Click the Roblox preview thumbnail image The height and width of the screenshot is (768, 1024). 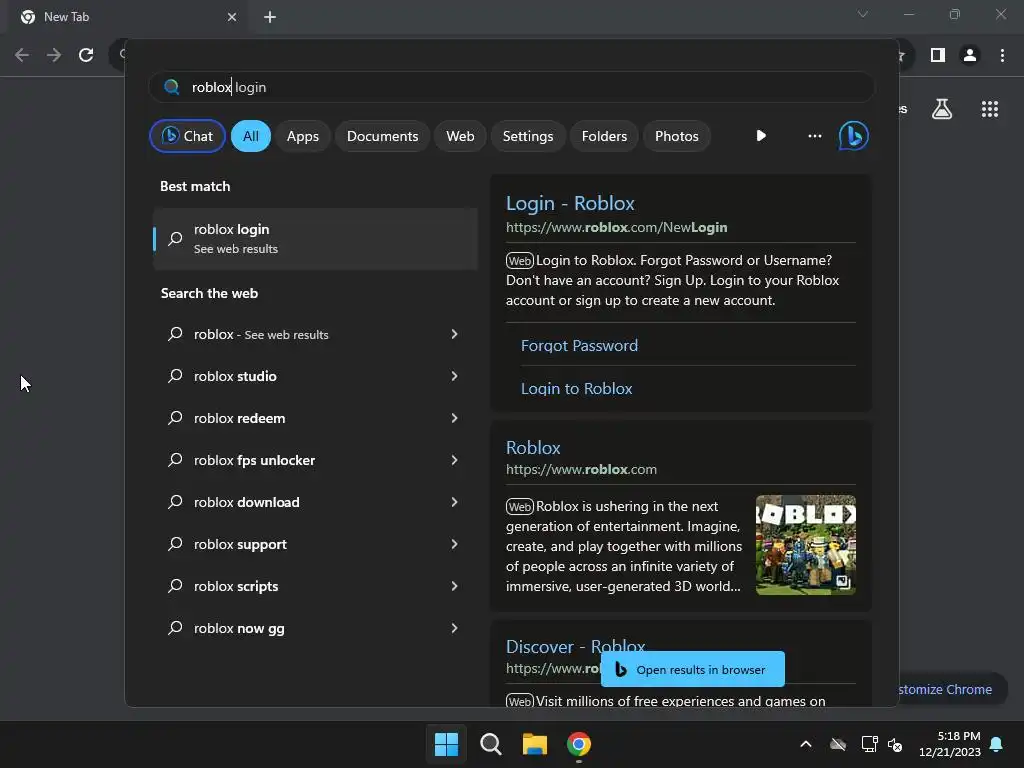pyautogui.click(x=806, y=545)
